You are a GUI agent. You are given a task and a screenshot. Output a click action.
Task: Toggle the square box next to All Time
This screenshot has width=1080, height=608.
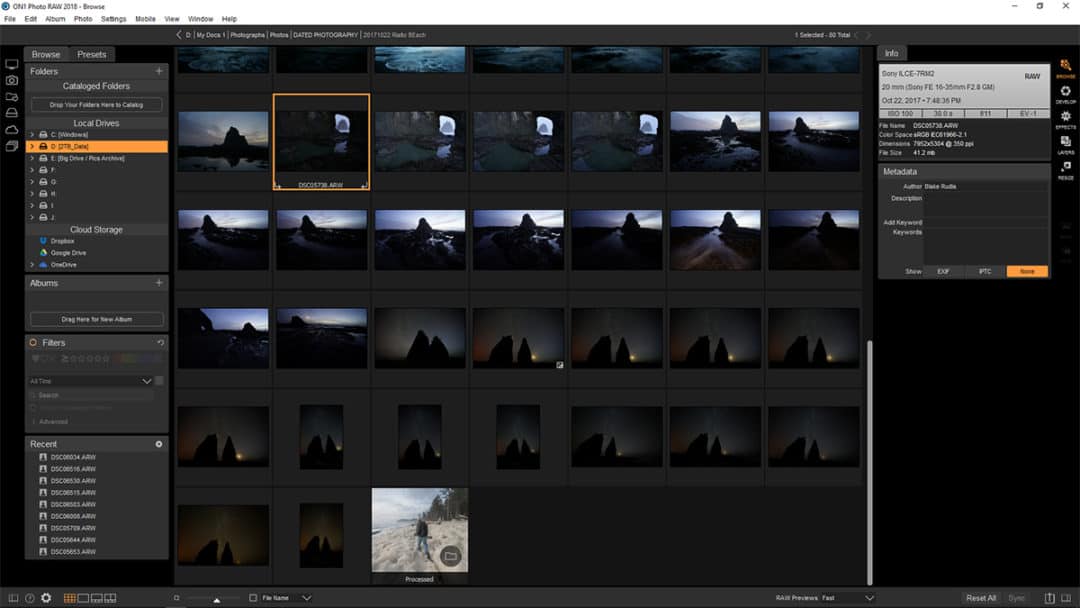[159, 381]
